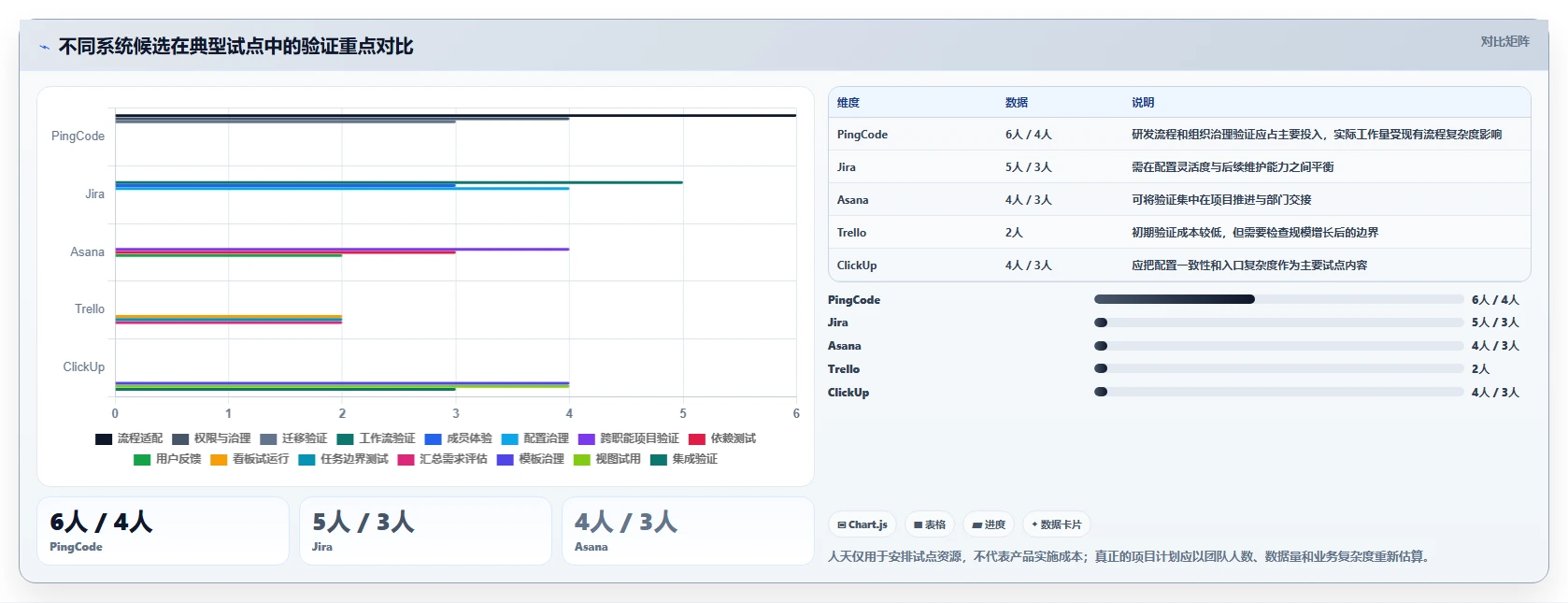Viewport: 1568px width, 603px height.
Task: Click the 任务边界测试 legend entry
Action: click(343, 459)
